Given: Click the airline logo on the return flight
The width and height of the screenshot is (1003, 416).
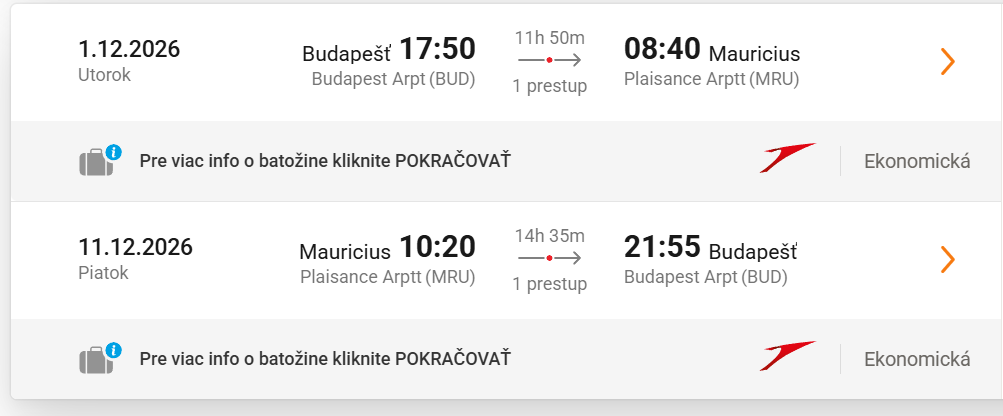Looking at the screenshot, I should 787,357.
